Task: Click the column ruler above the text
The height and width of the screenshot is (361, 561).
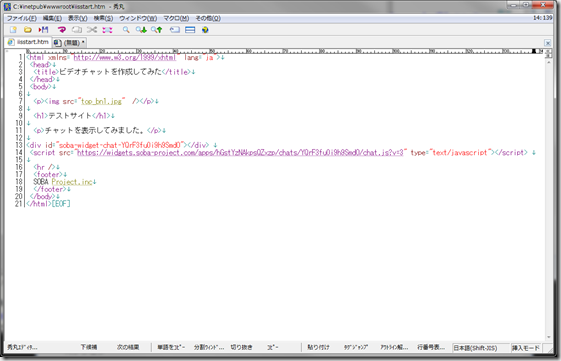Action: [284, 51]
